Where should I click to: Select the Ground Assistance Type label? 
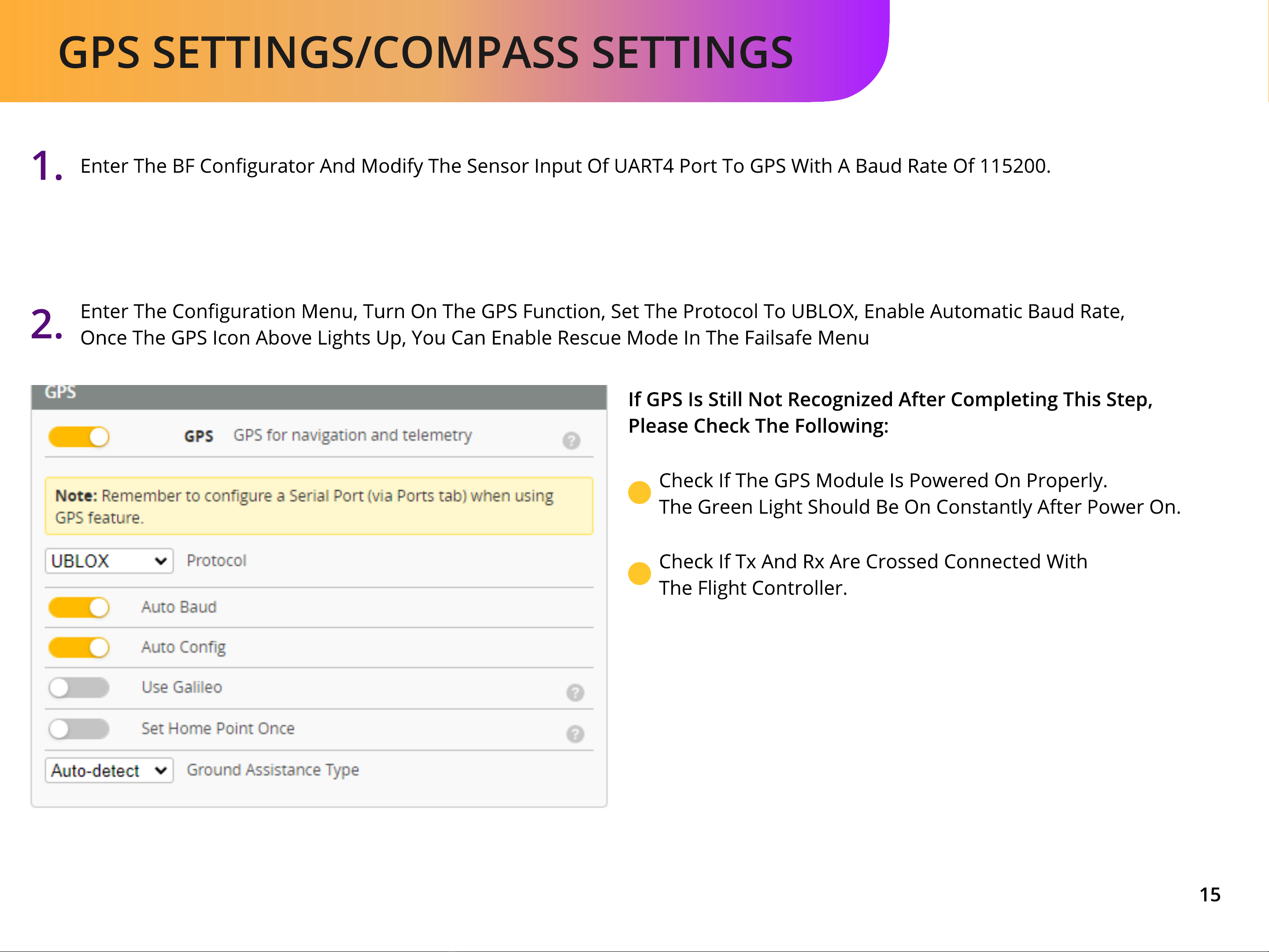tap(273, 770)
